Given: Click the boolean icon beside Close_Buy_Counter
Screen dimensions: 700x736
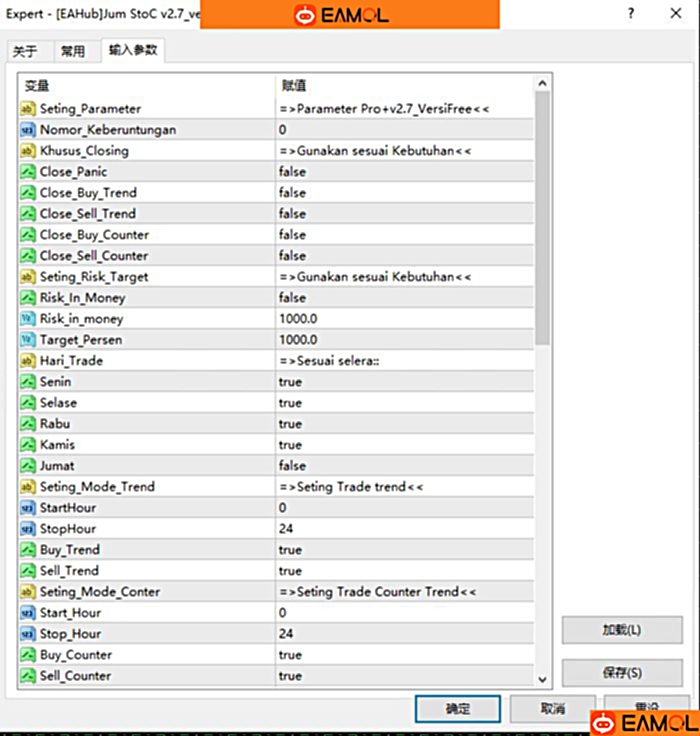Looking at the screenshot, I should (28, 235).
